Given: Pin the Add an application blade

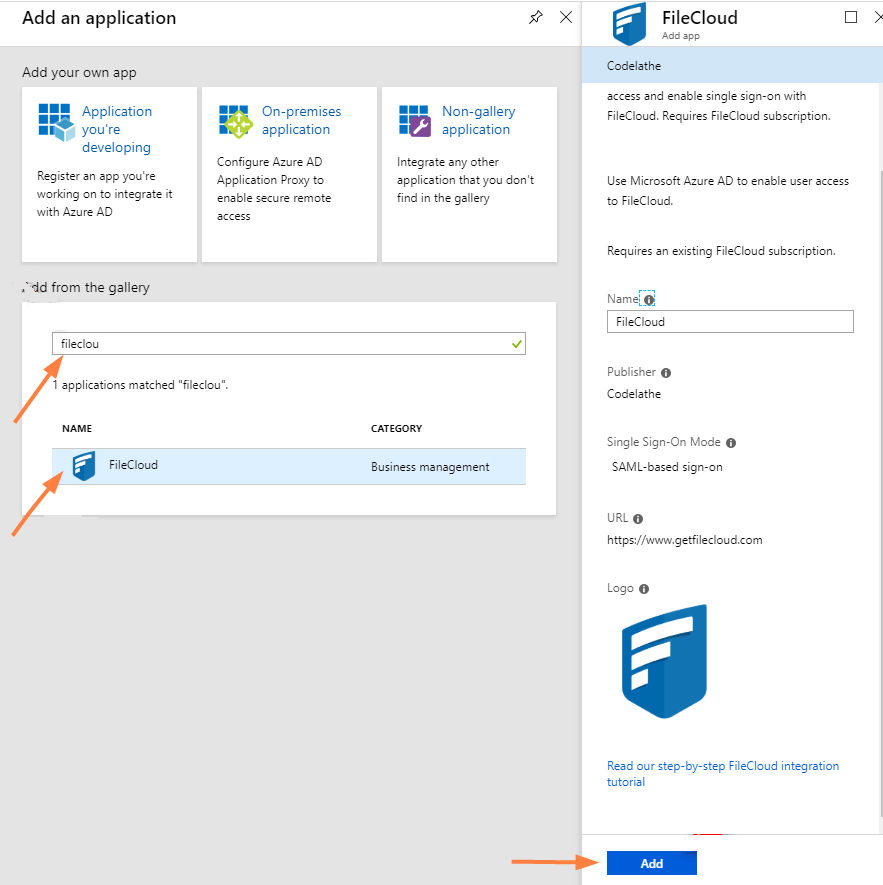Looking at the screenshot, I should 535,17.
